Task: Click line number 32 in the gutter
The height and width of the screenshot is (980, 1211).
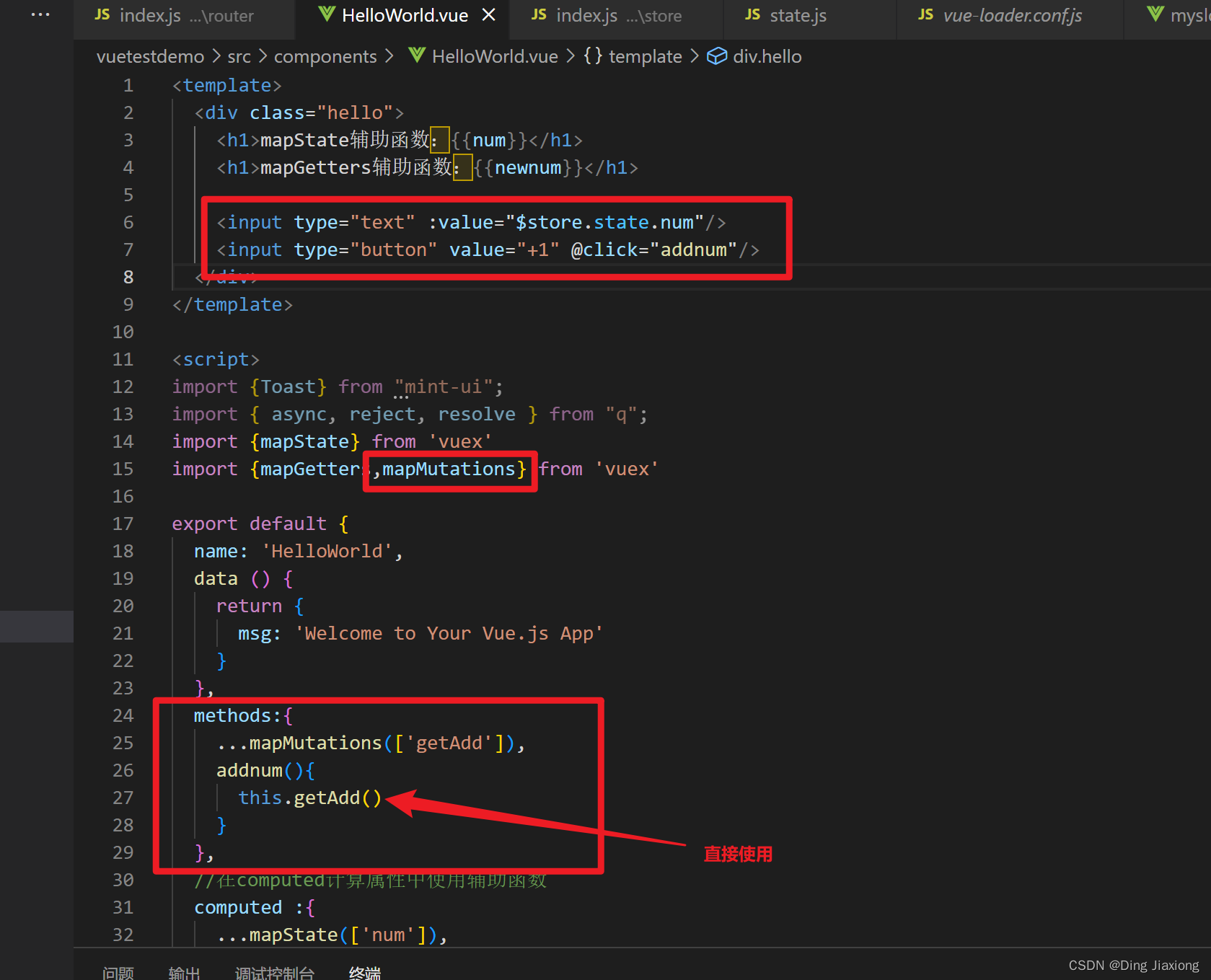Action: pos(123,935)
